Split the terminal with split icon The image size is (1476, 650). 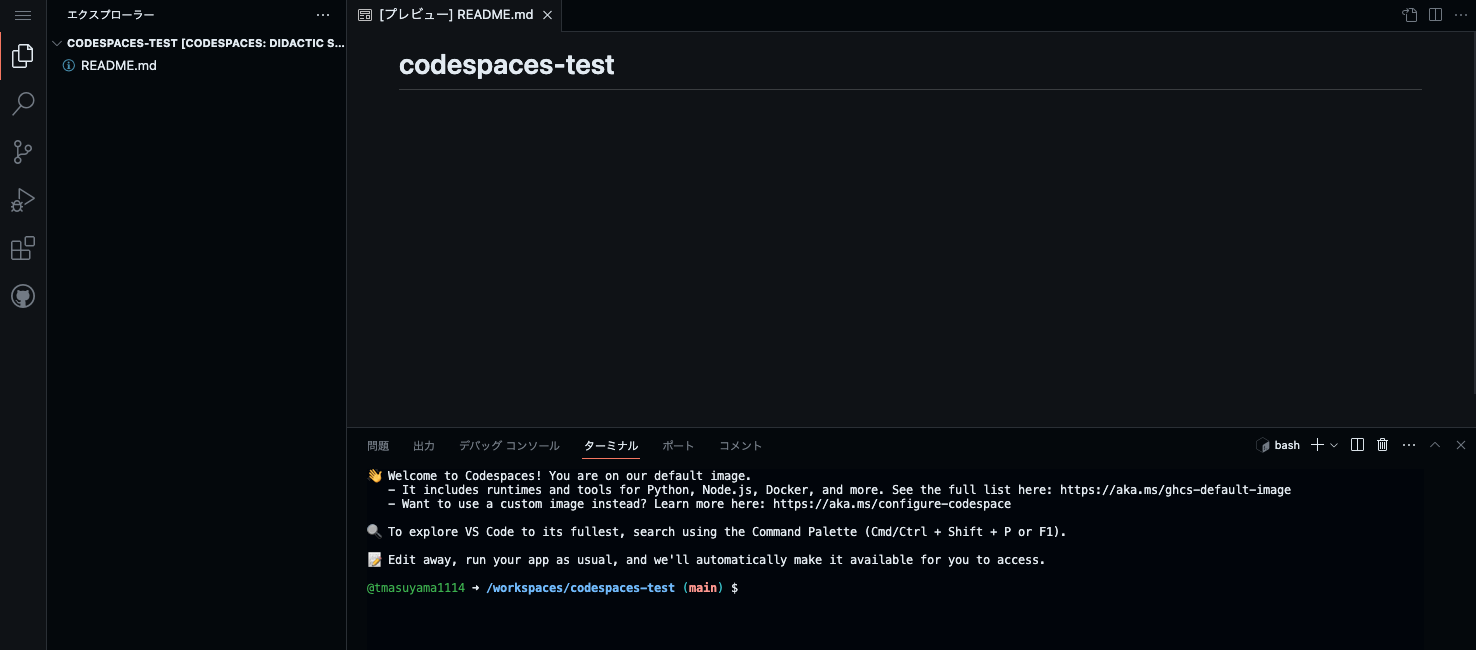[x=1357, y=445]
